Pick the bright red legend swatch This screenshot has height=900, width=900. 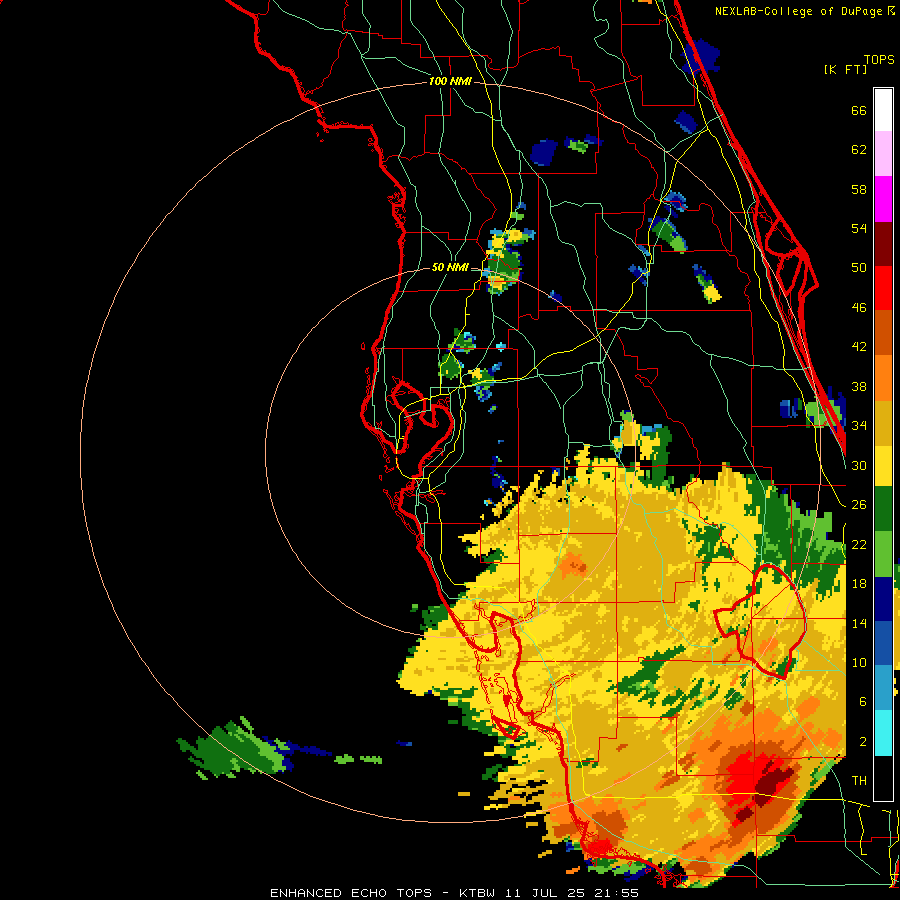click(x=883, y=288)
